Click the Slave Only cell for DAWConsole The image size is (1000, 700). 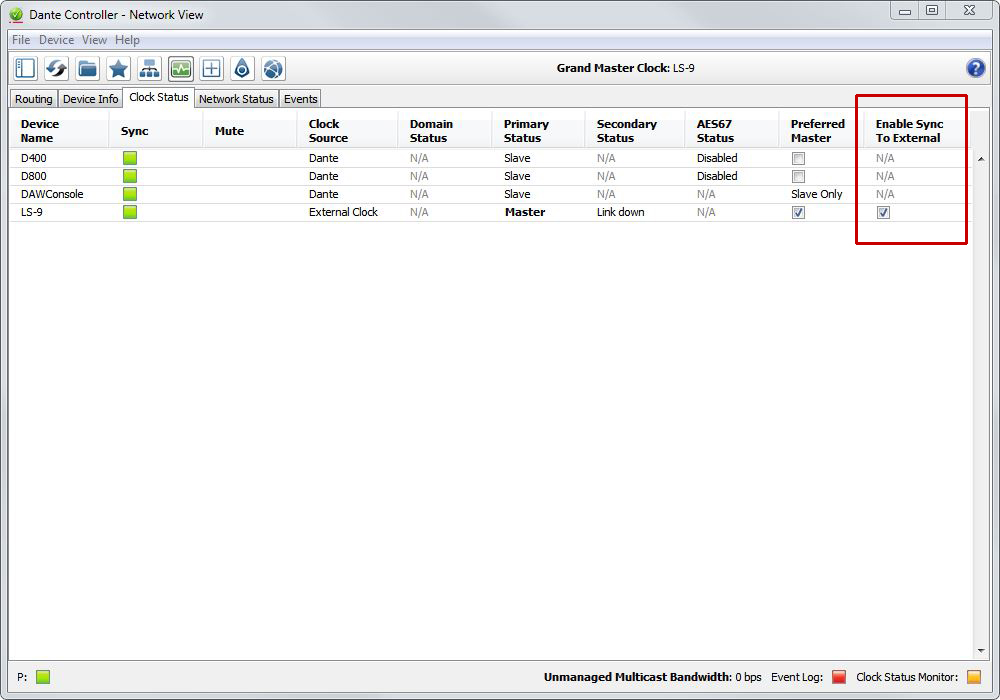(817, 194)
